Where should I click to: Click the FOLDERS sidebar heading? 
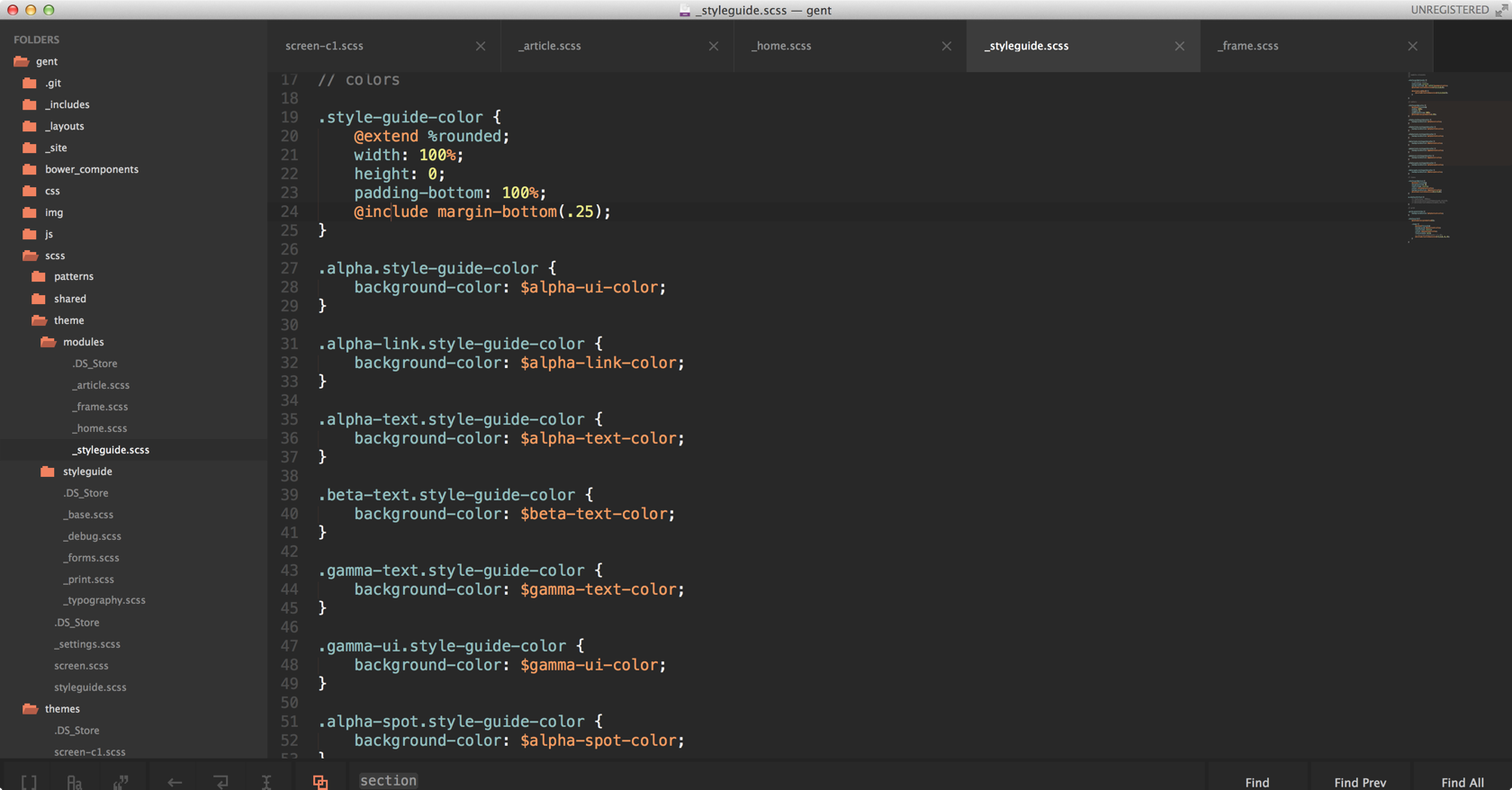[37, 40]
